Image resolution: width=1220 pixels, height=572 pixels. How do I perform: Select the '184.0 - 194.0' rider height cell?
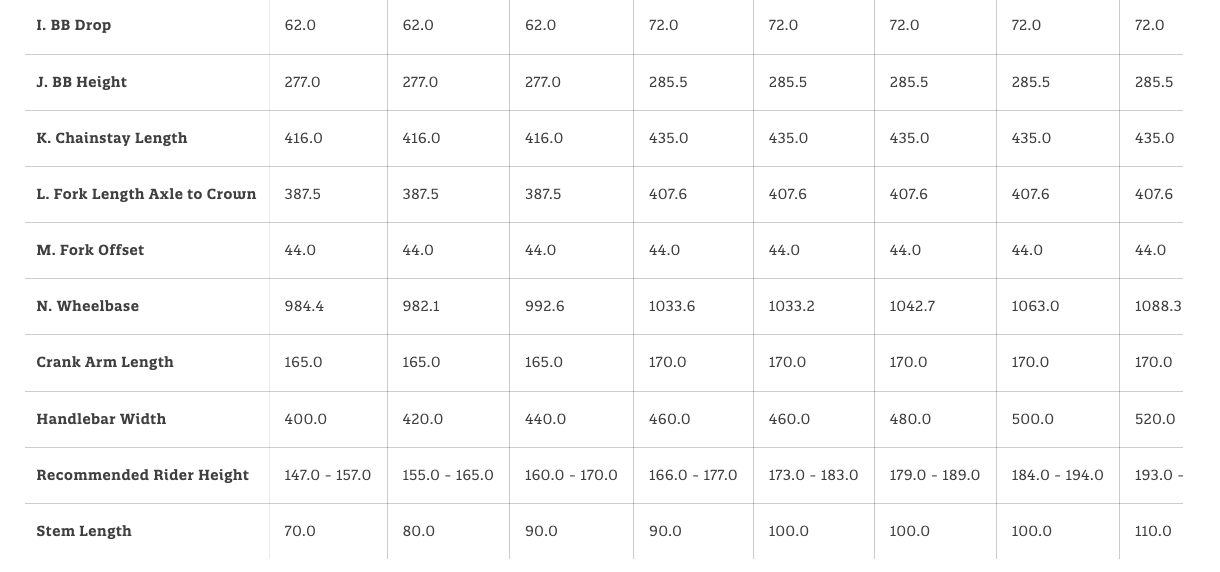click(1057, 475)
